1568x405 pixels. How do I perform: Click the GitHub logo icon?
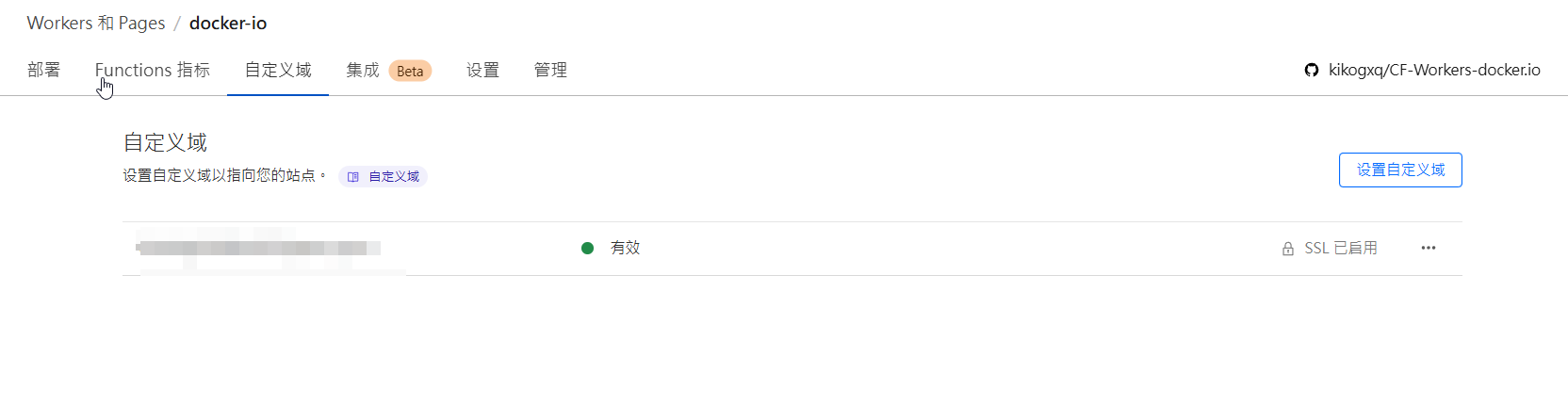[1311, 70]
